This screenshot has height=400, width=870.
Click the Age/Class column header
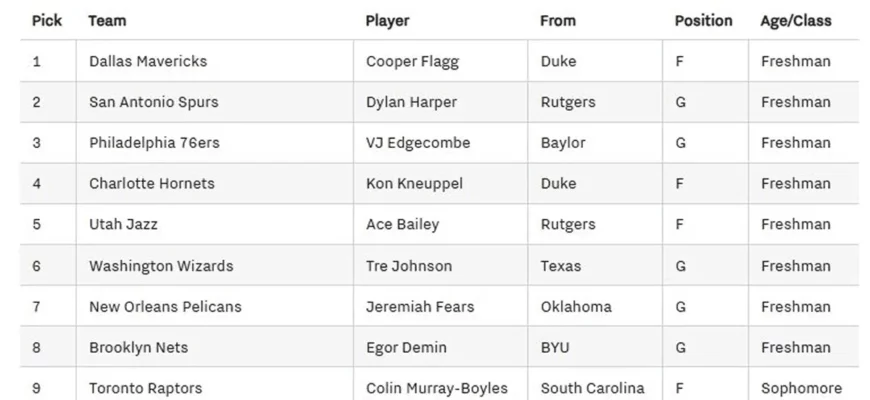[795, 20]
